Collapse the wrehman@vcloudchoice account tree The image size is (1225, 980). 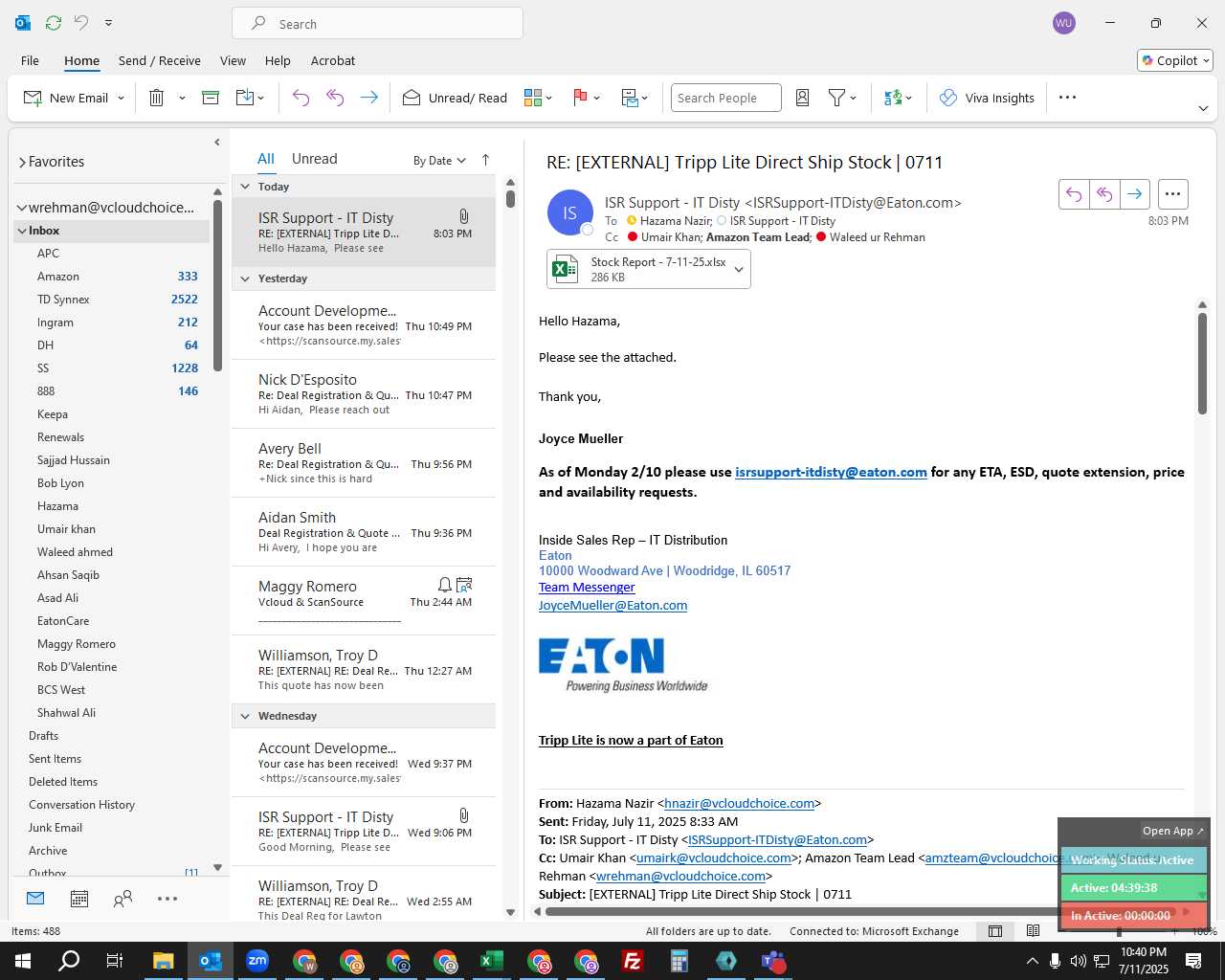tap(21, 208)
